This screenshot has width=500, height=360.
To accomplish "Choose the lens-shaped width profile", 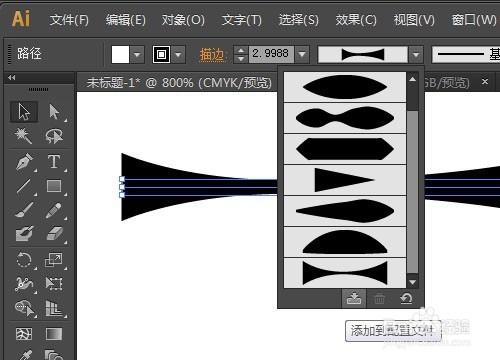I will pyautogui.click(x=345, y=87).
